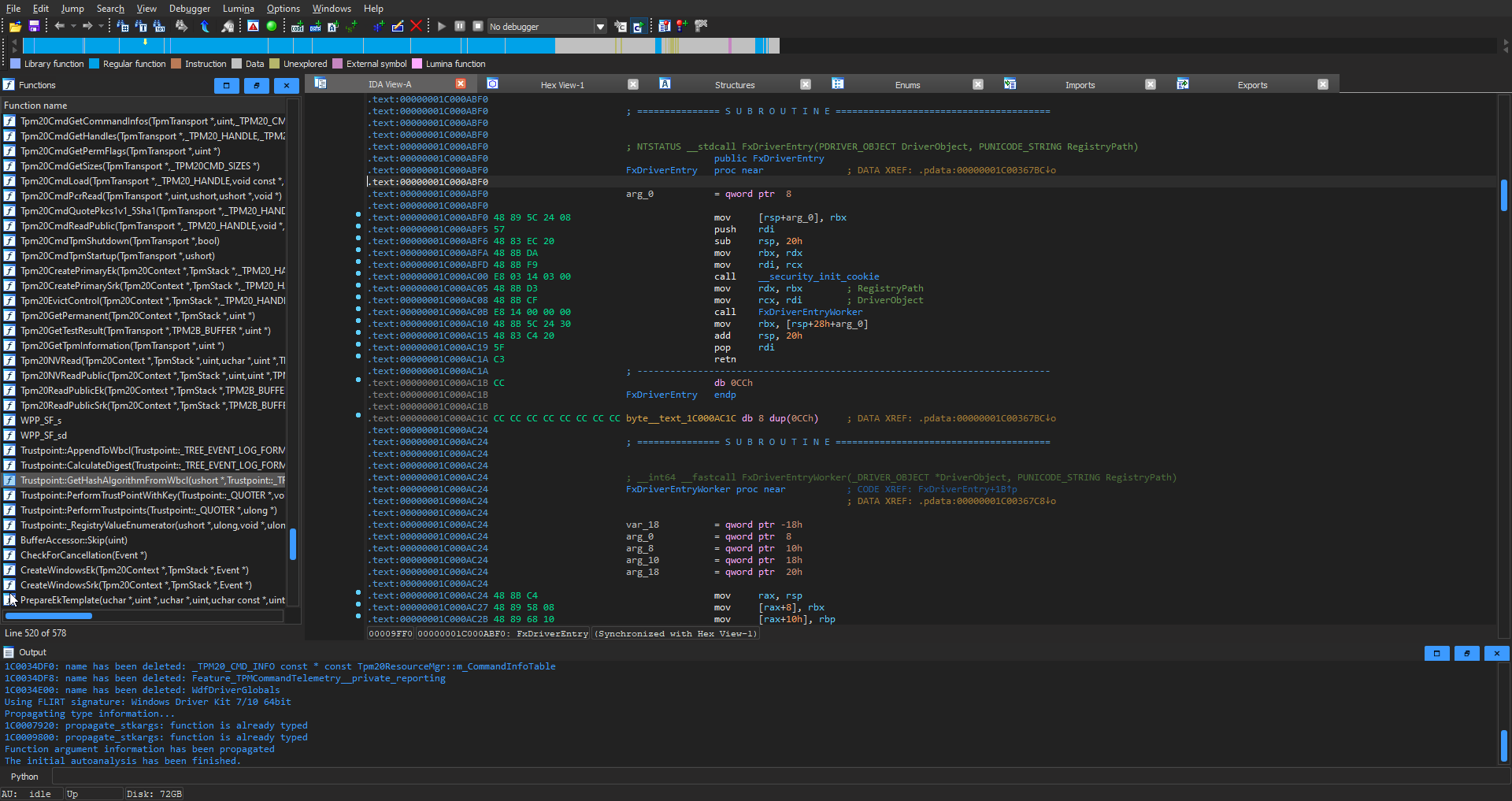Click the open file folder icon
1512x801 pixels.
[x=15, y=27]
